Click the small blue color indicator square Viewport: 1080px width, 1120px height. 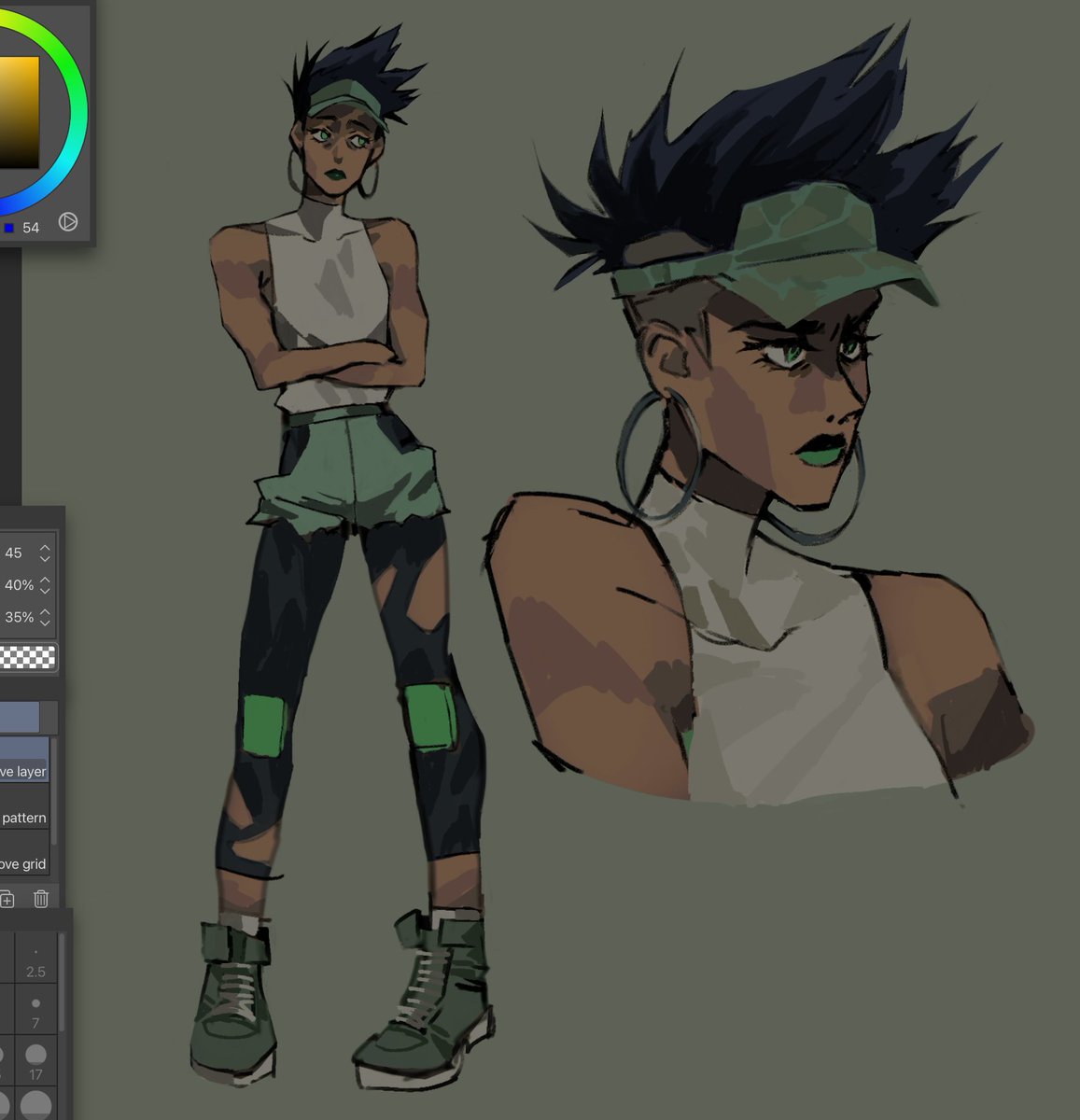[x=9, y=228]
